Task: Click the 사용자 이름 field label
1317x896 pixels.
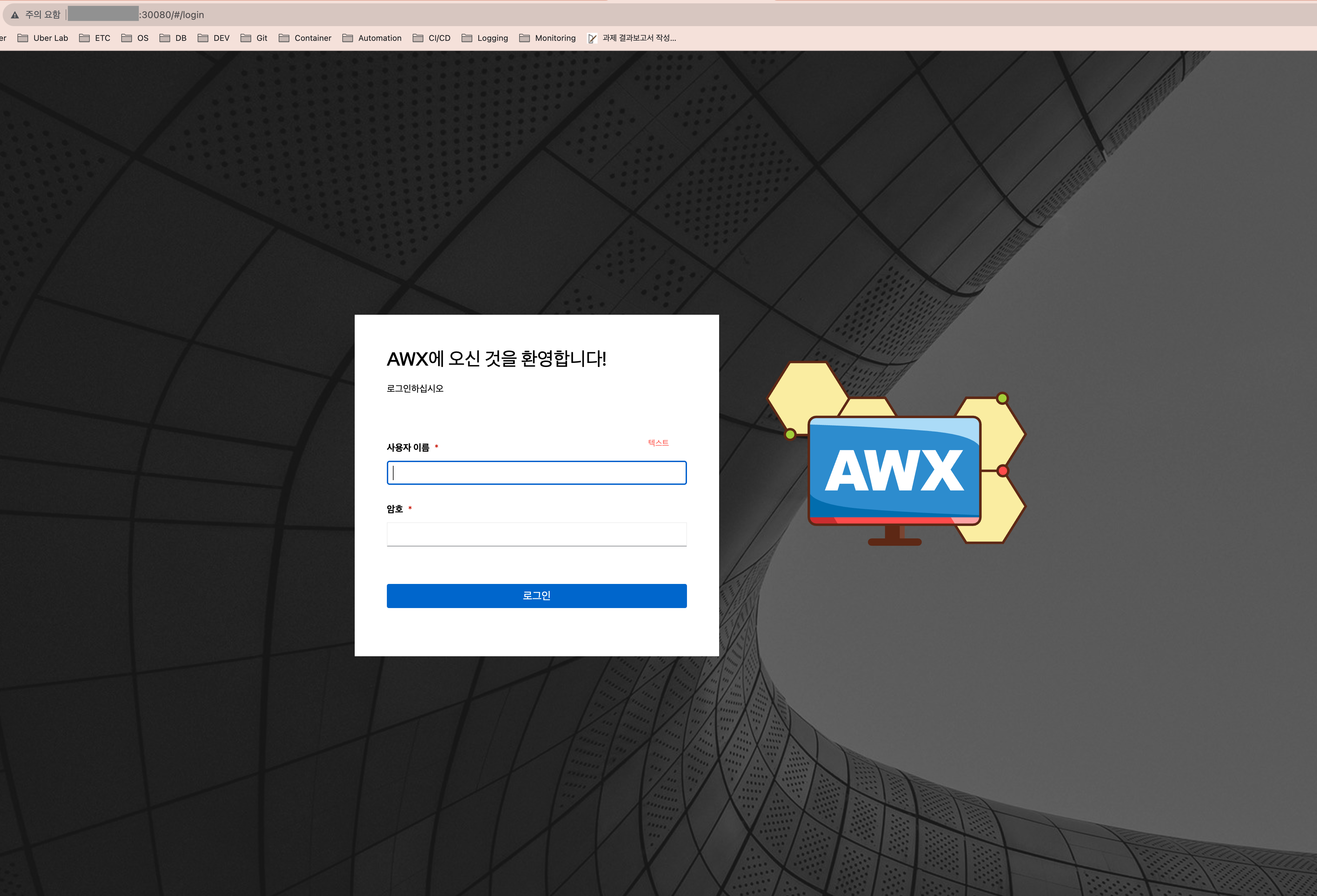Action: 408,447
